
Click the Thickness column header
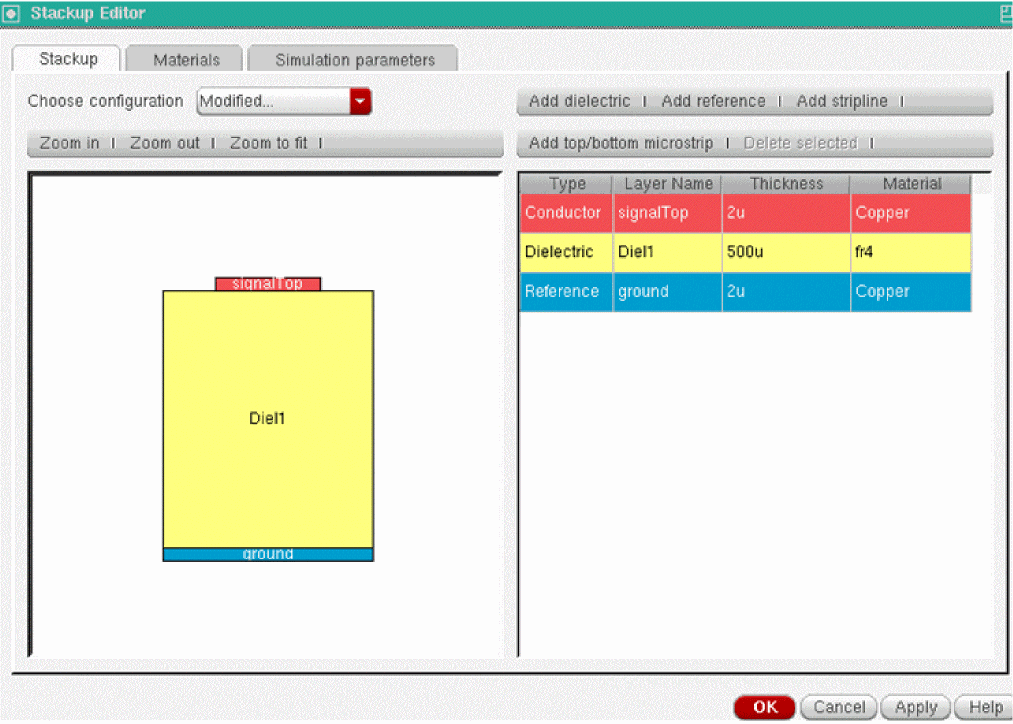786,184
